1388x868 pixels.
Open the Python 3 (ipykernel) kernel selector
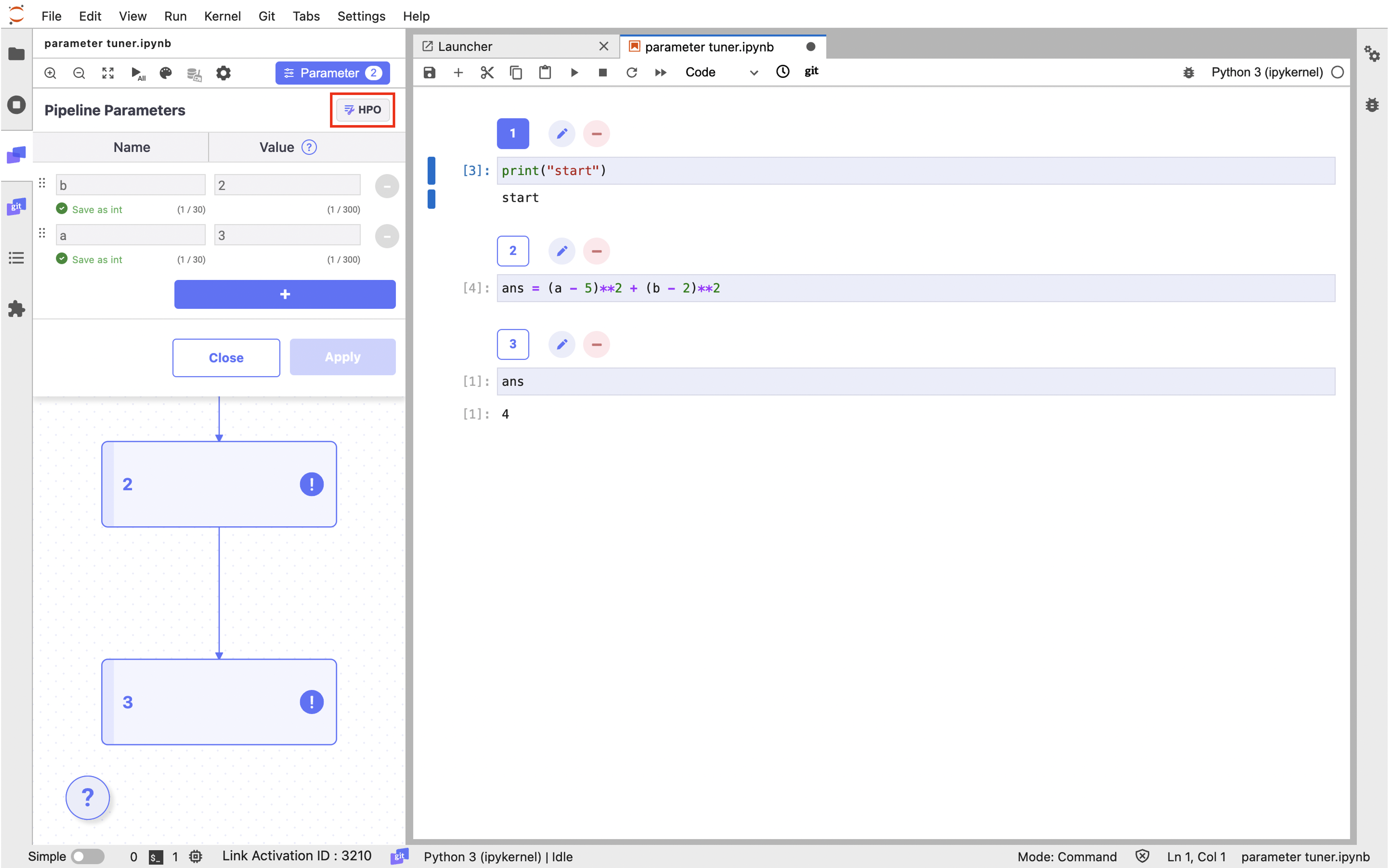point(1266,73)
